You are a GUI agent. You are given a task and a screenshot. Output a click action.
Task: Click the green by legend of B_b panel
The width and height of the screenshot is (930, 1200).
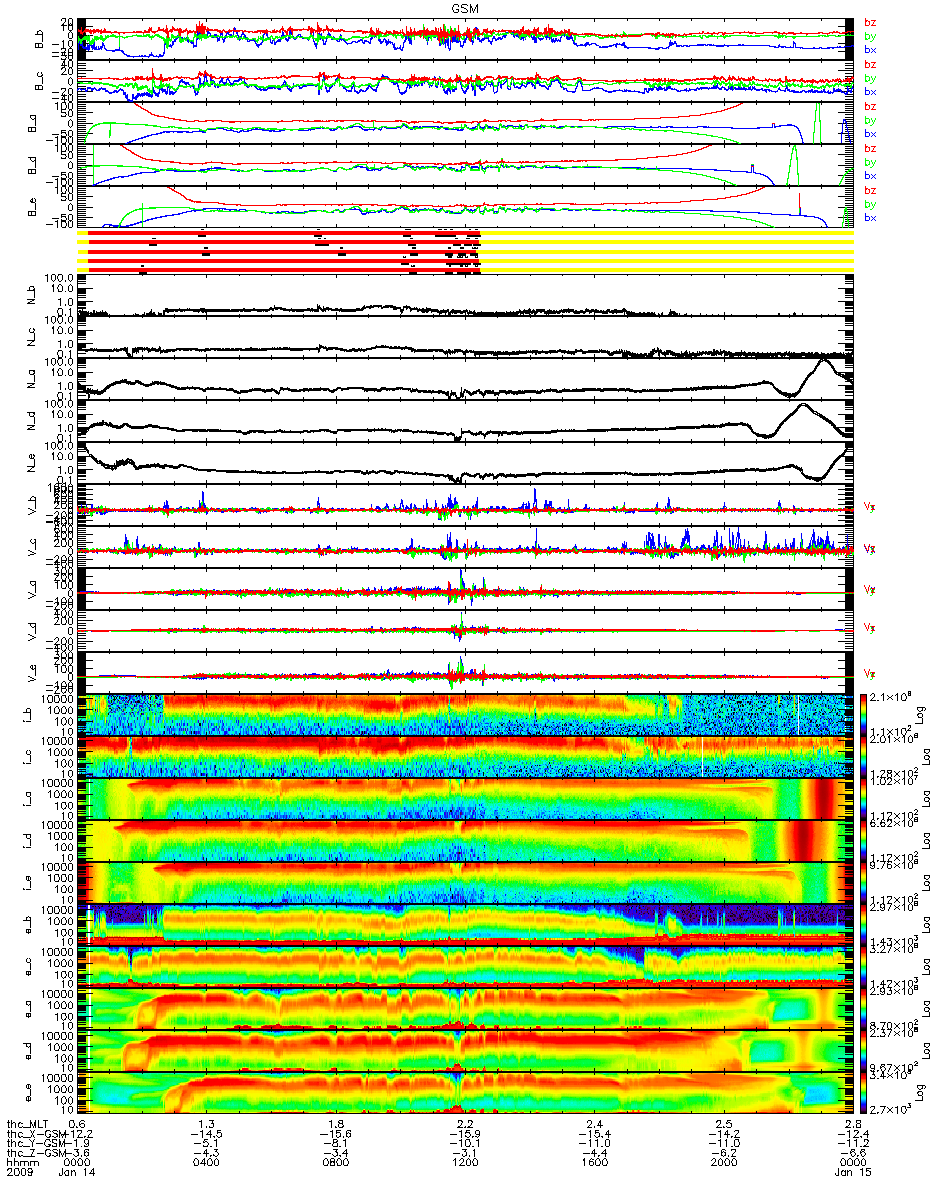[x=870, y=35]
